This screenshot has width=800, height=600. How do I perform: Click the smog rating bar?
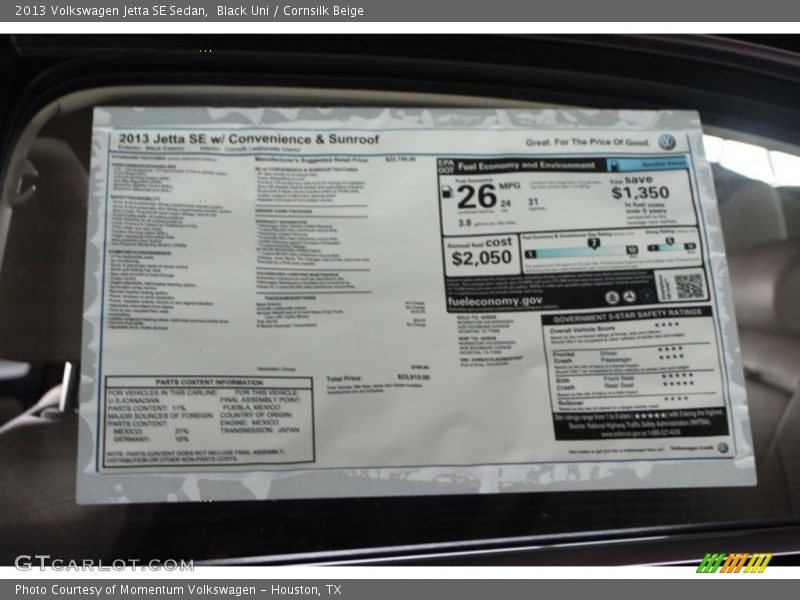point(670,247)
